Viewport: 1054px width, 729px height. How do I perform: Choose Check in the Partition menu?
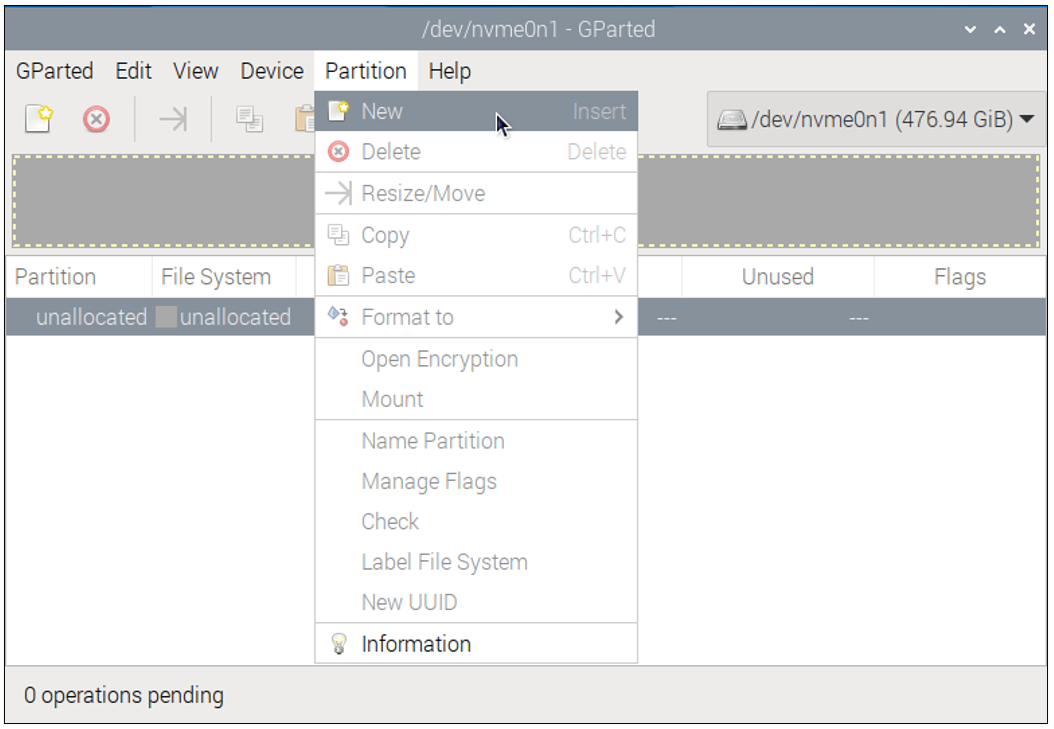pos(476,521)
